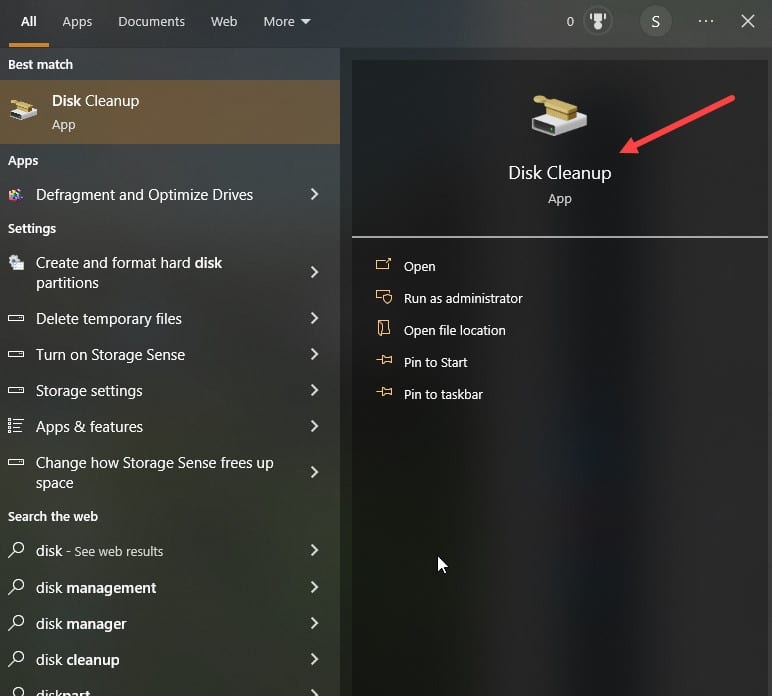The image size is (772, 696).
Task: Select the disk management suggestion
Action: pos(170,587)
